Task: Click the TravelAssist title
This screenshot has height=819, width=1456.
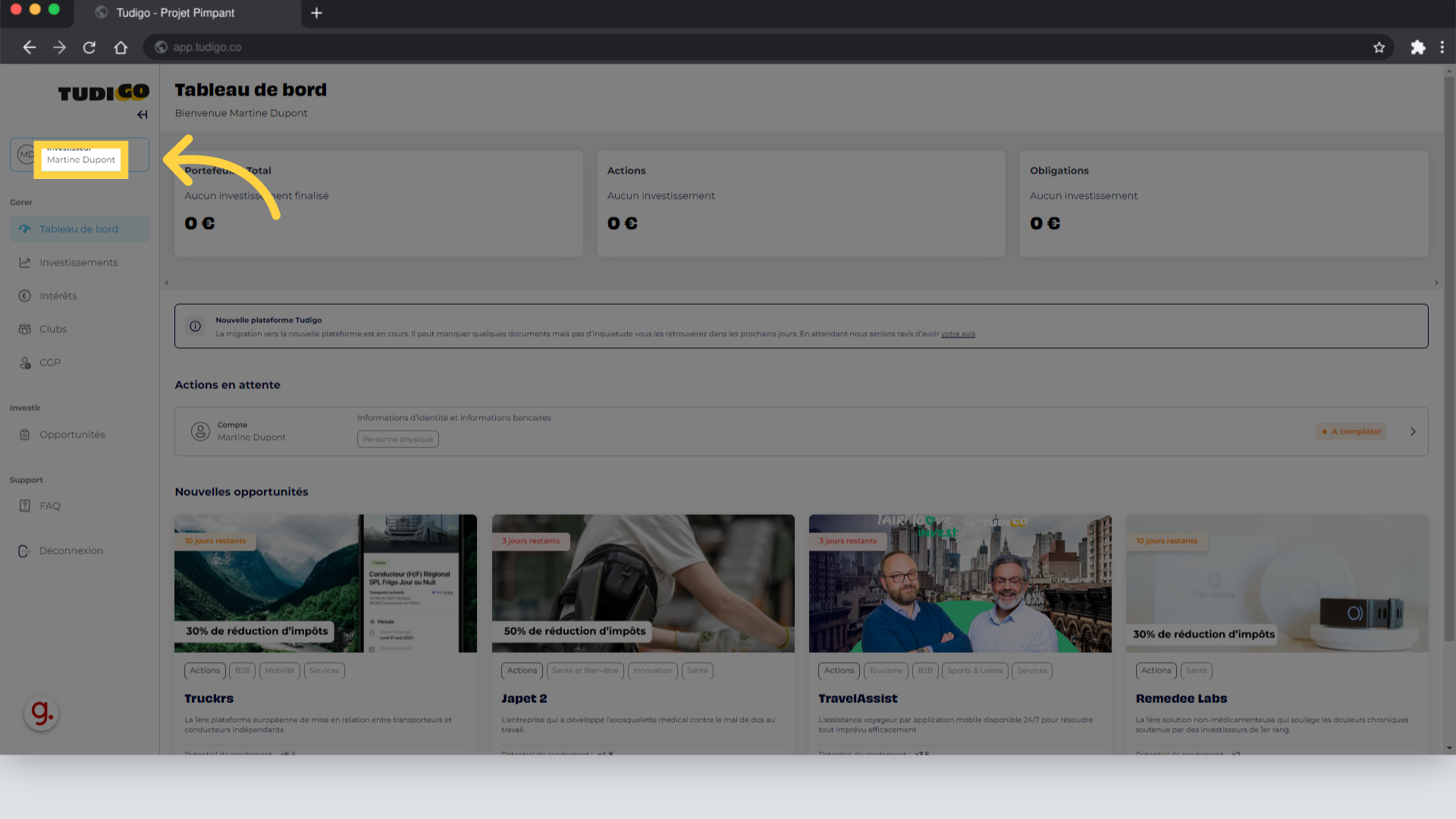Action: [858, 698]
